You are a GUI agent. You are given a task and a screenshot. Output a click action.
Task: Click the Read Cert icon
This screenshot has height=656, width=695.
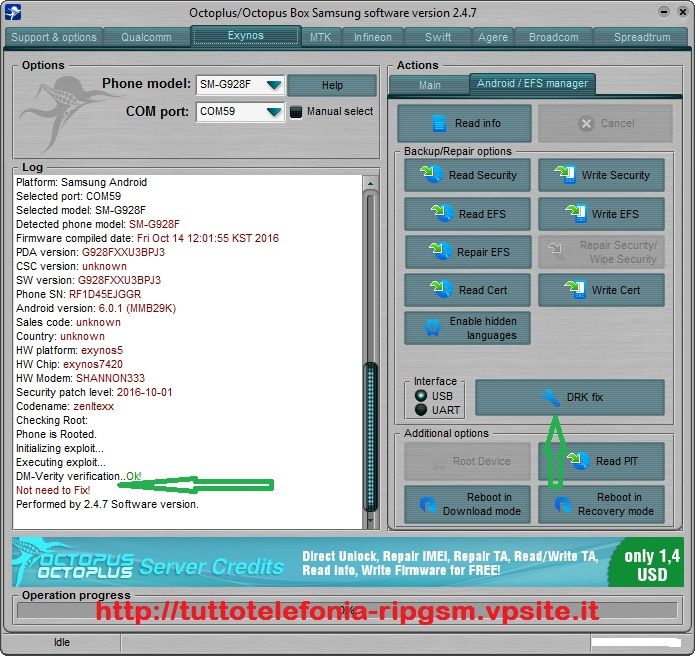click(442, 289)
